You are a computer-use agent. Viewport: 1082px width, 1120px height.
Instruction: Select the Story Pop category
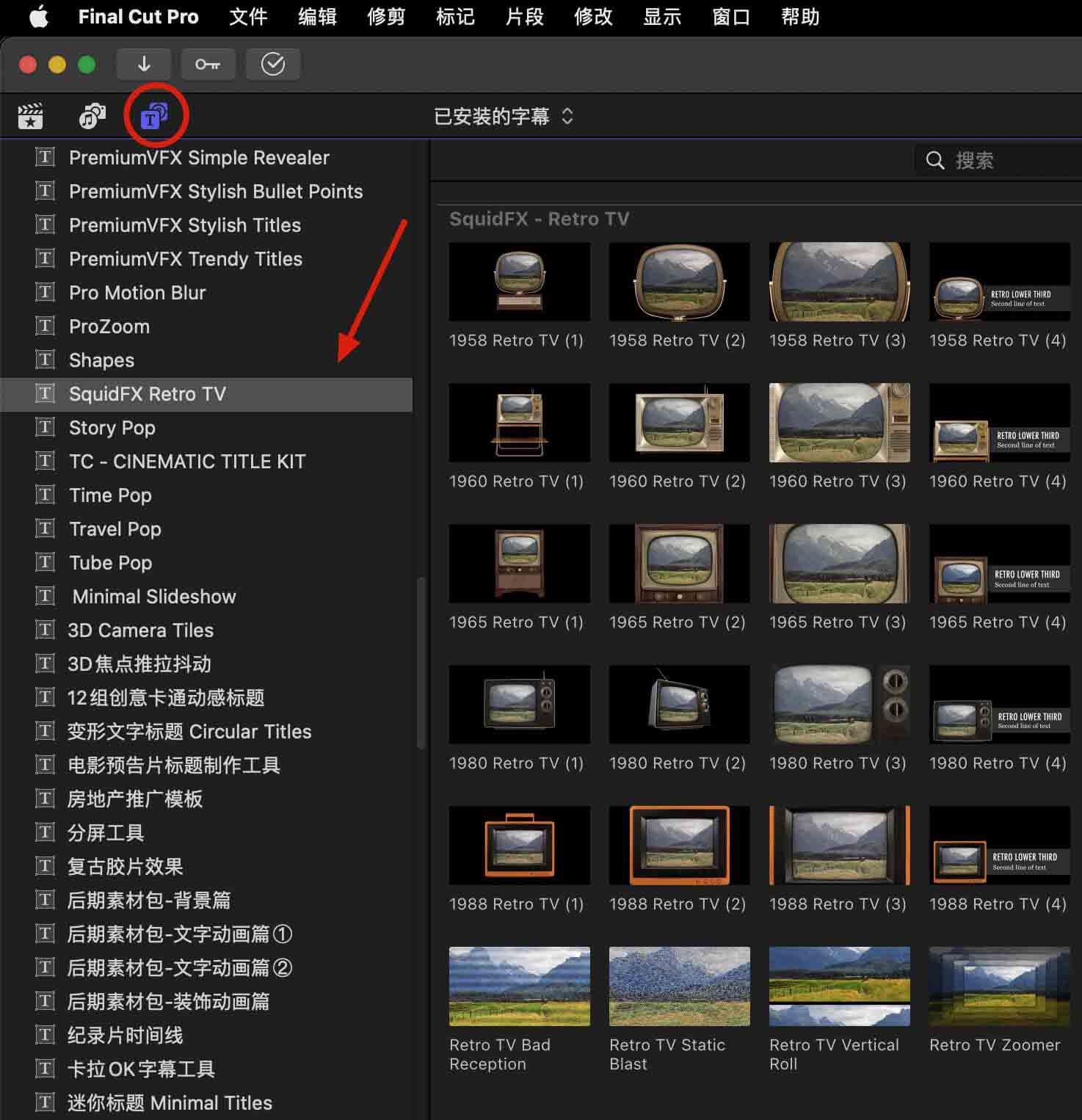point(112,428)
